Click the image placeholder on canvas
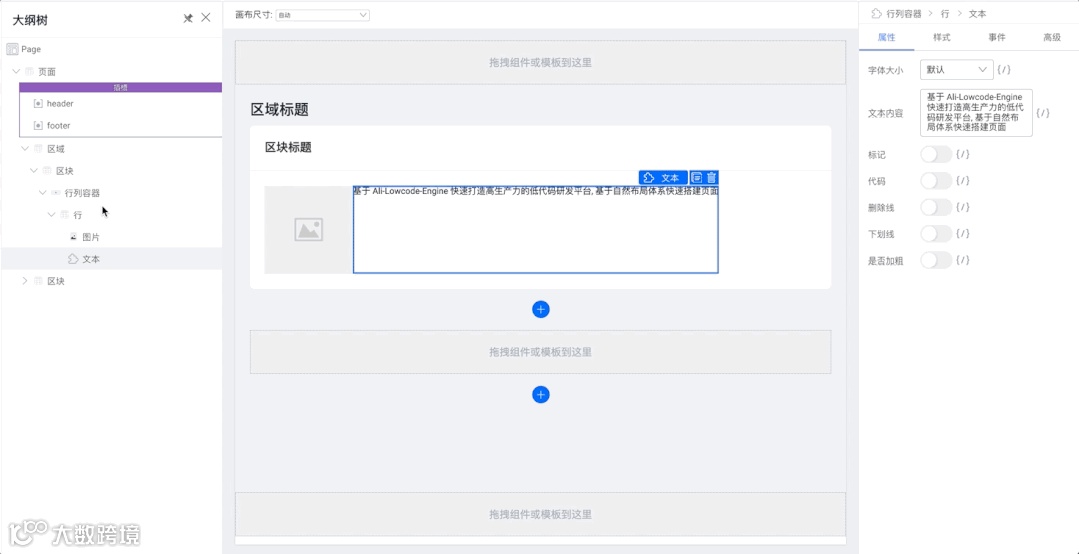Viewport: 1079px width, 554px height. 308,230
